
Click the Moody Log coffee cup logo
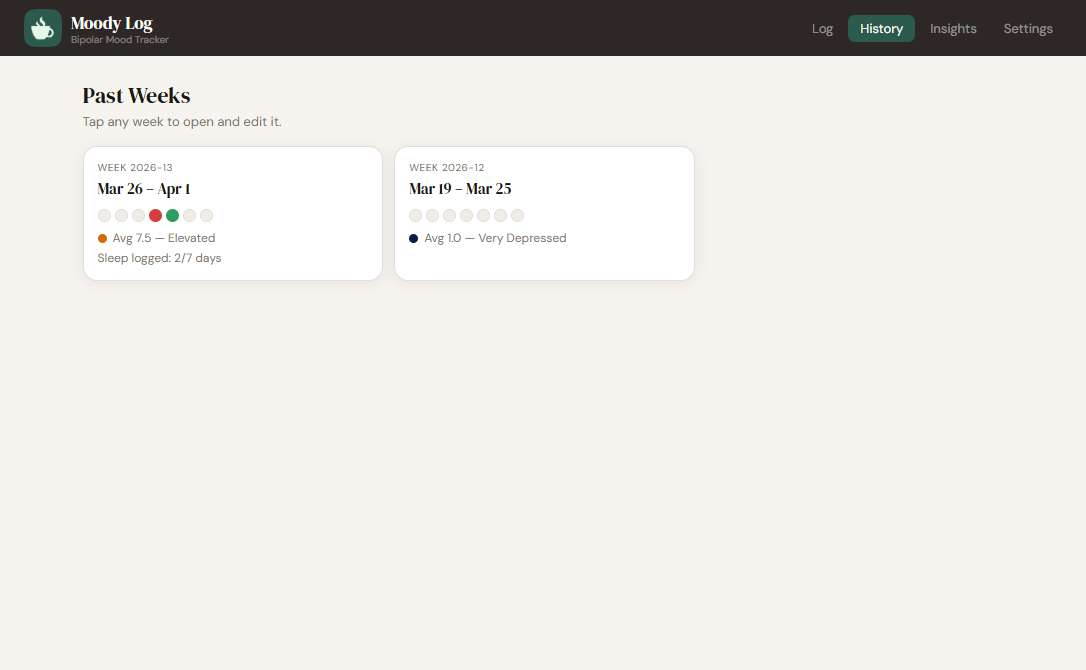pyautogui.click(x=42, y=28)
